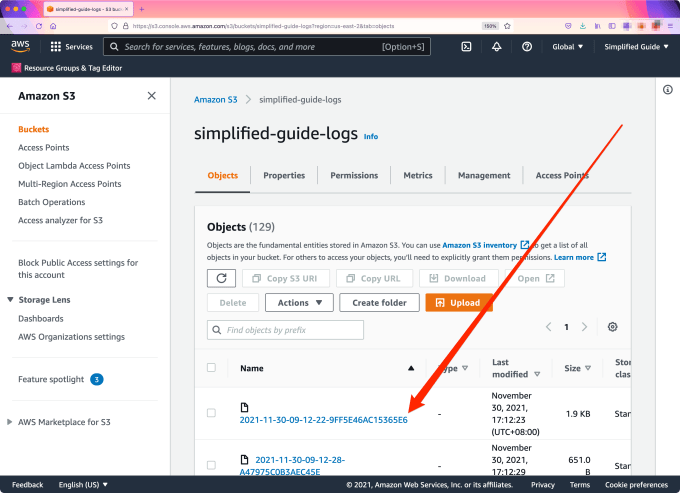This screenshot has height=493, width=680.
Task: Go back in browser history
Action: [10, 26]
